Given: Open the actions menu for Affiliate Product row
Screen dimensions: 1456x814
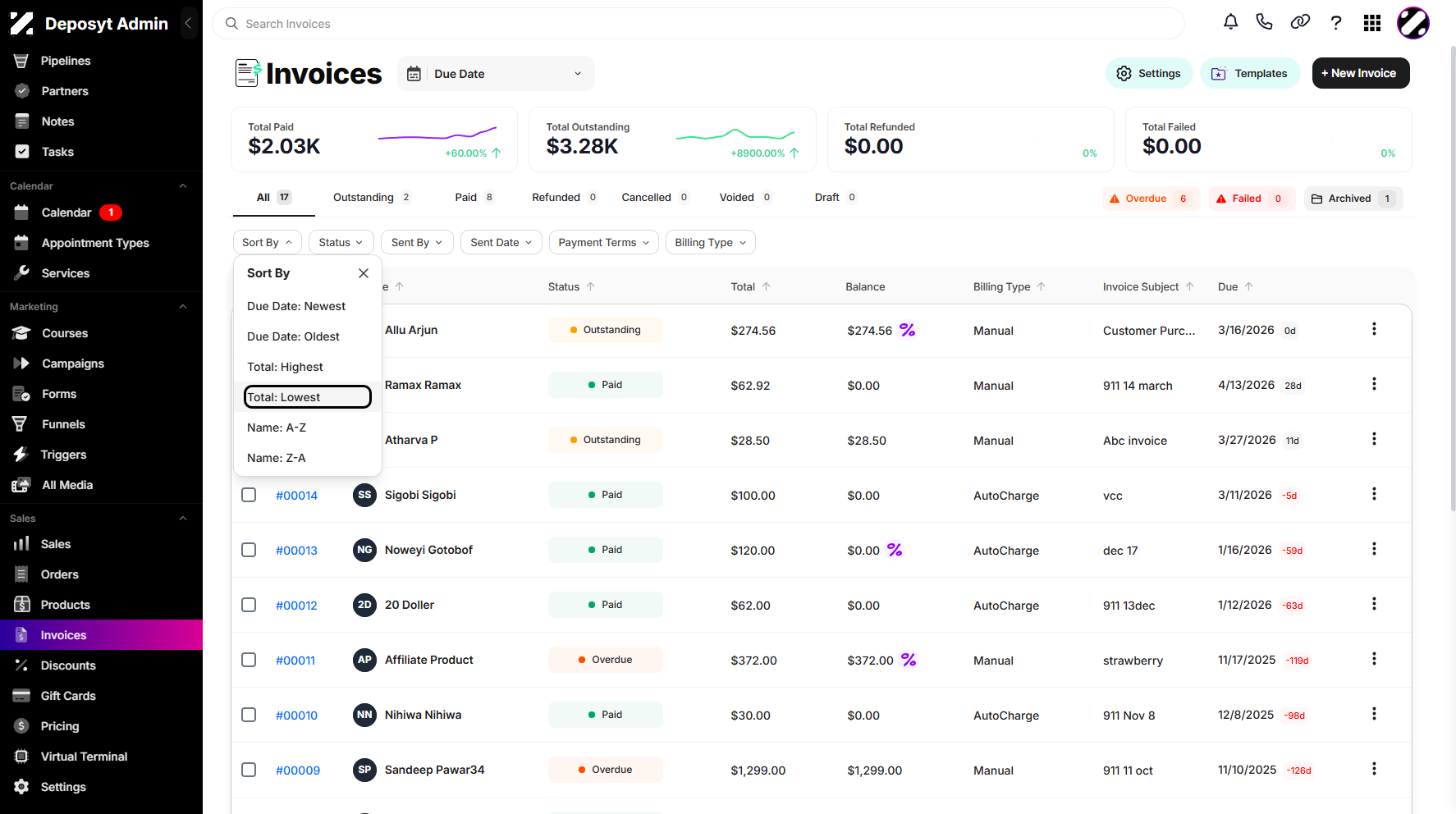Looking at the screenshot, I should click(1374, 659).
